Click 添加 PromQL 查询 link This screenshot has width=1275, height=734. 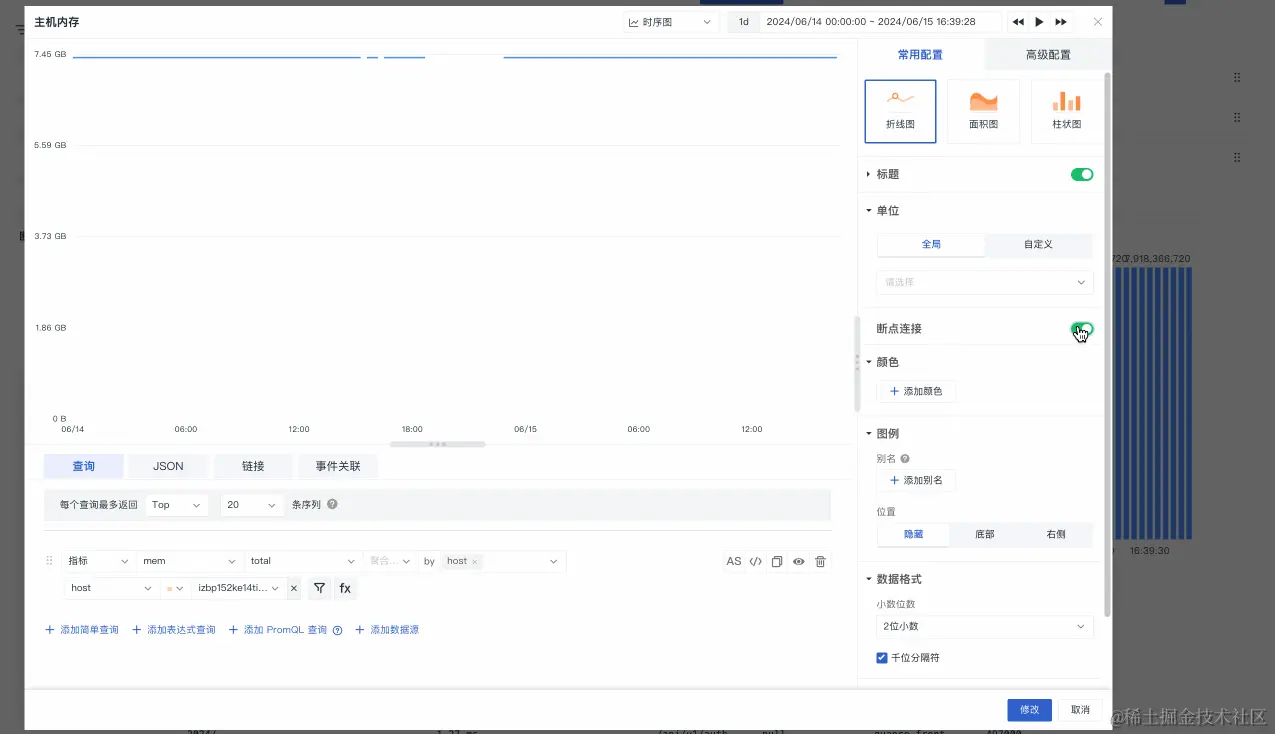[x=278, y=630]
